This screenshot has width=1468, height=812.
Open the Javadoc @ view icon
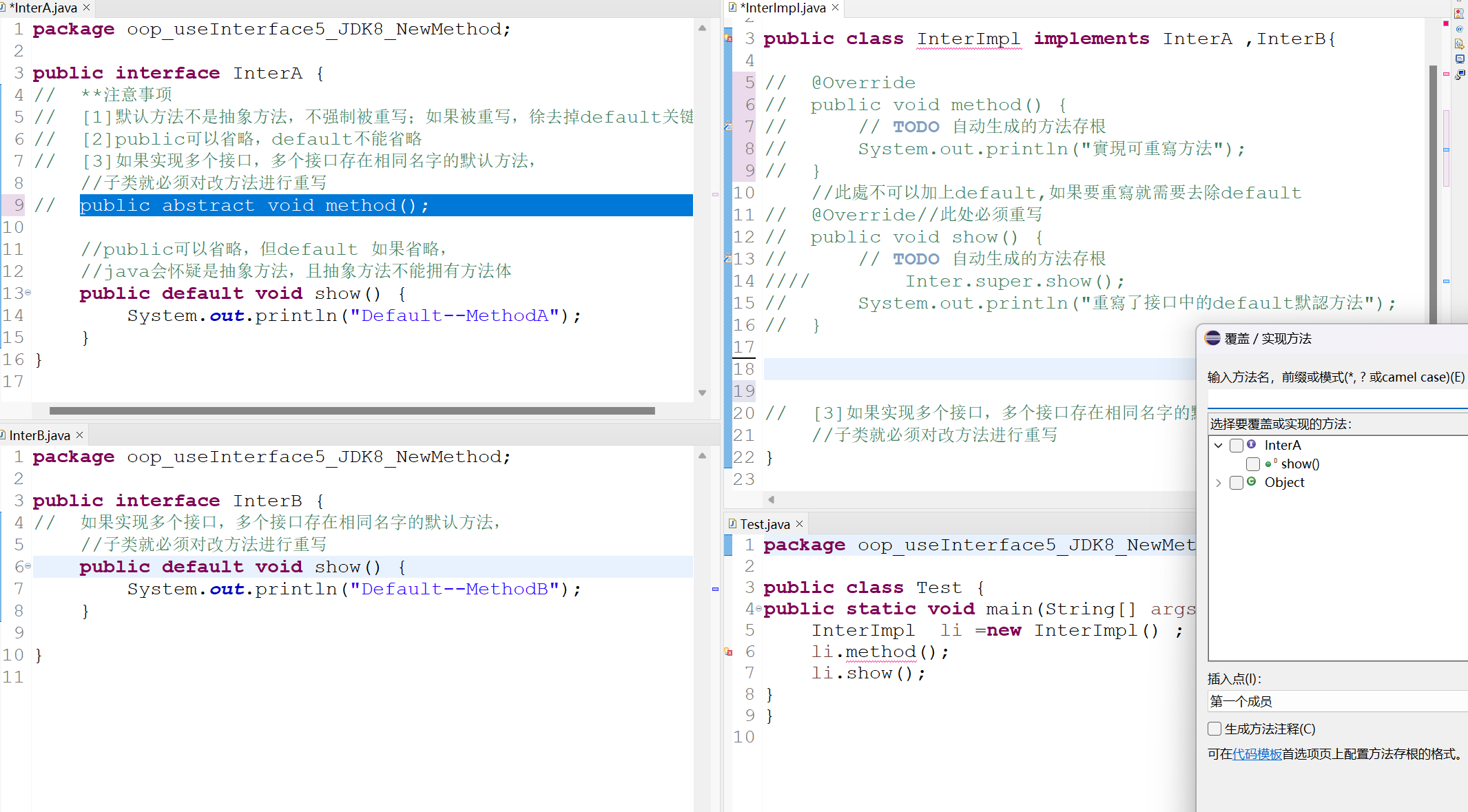pyautogui.click(x=1459, y=29)
